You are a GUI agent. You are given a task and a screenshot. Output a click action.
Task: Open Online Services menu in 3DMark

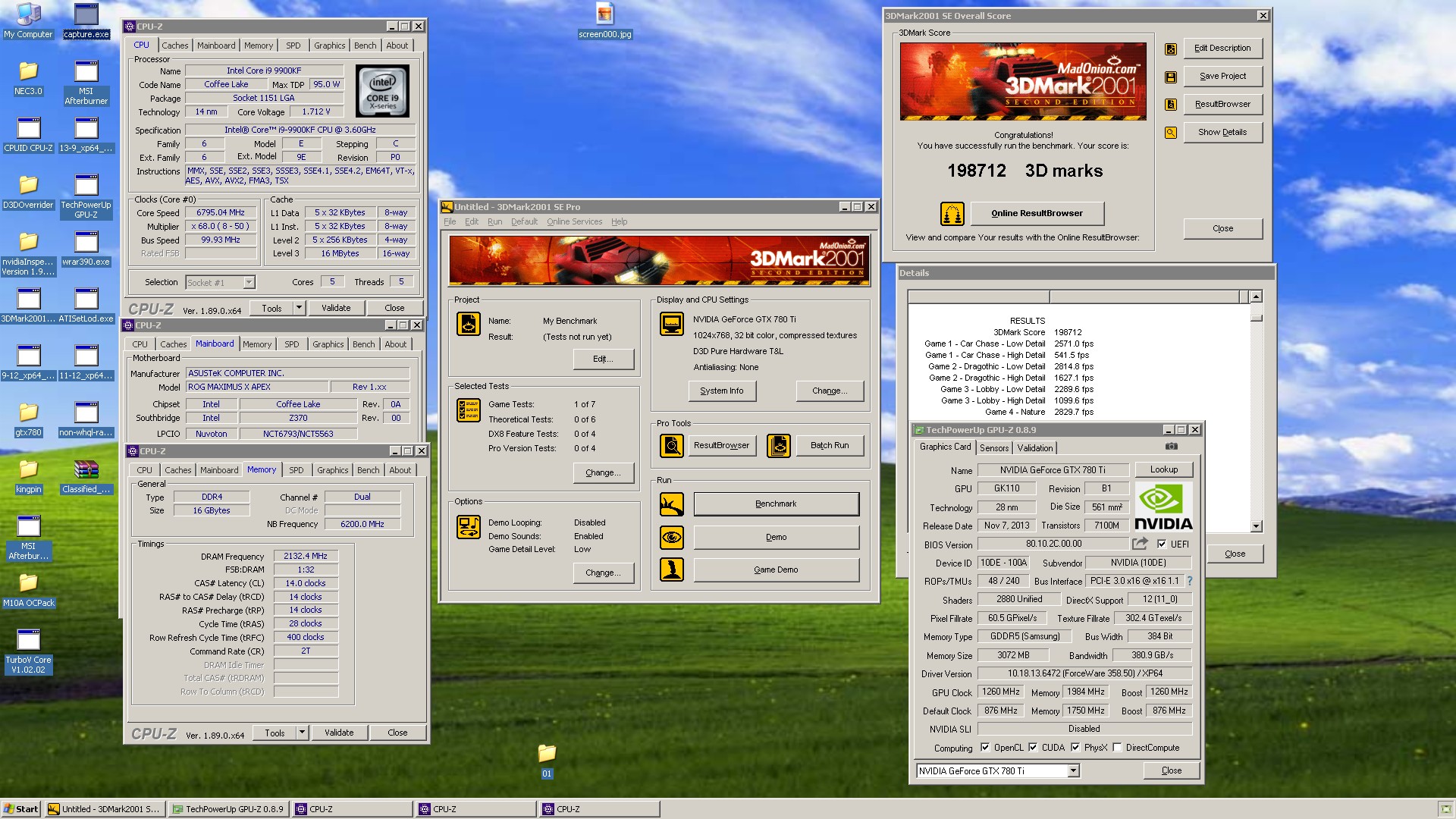point(574,221)
